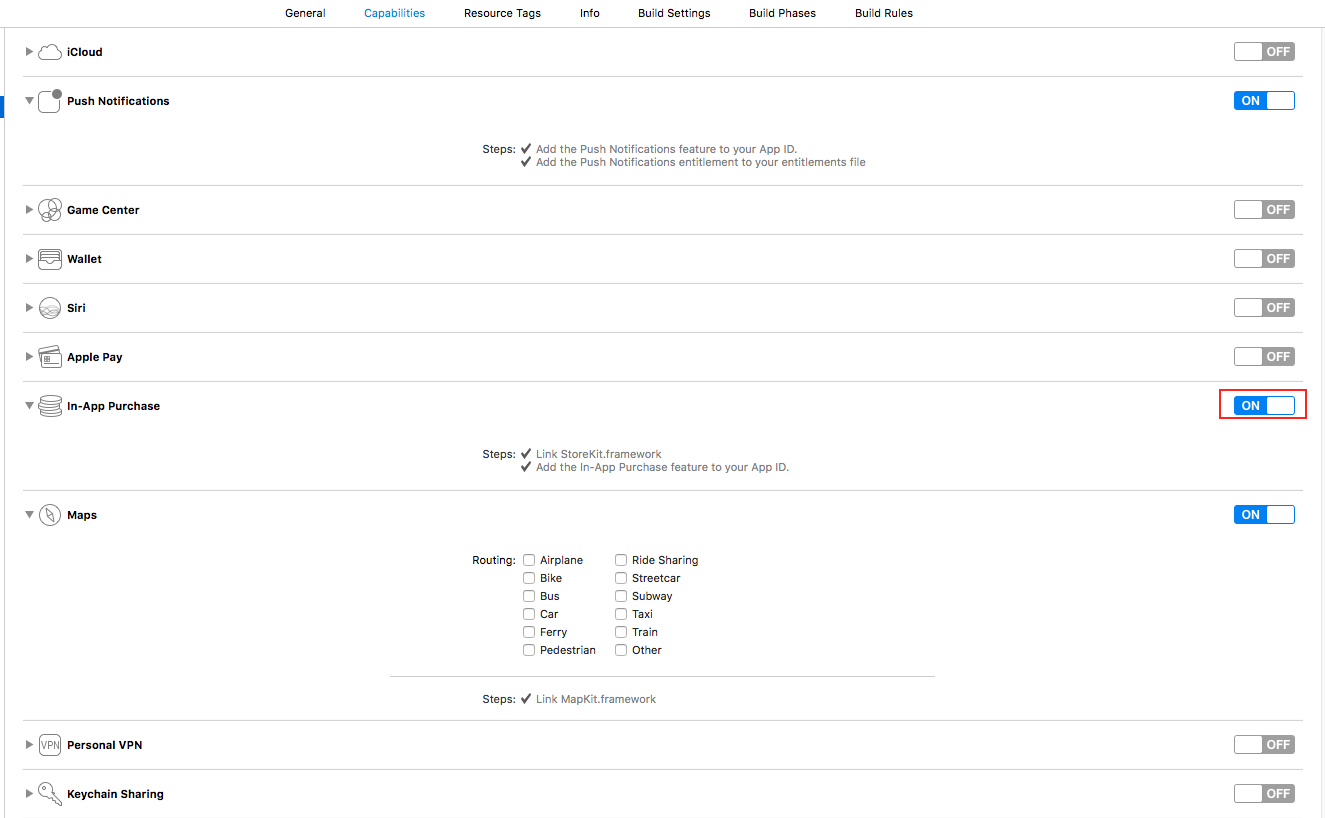Select the Capabilities tab
The height and width of the screenshot is (818, 1325).
pyautogui.click(x=394, y=13)
